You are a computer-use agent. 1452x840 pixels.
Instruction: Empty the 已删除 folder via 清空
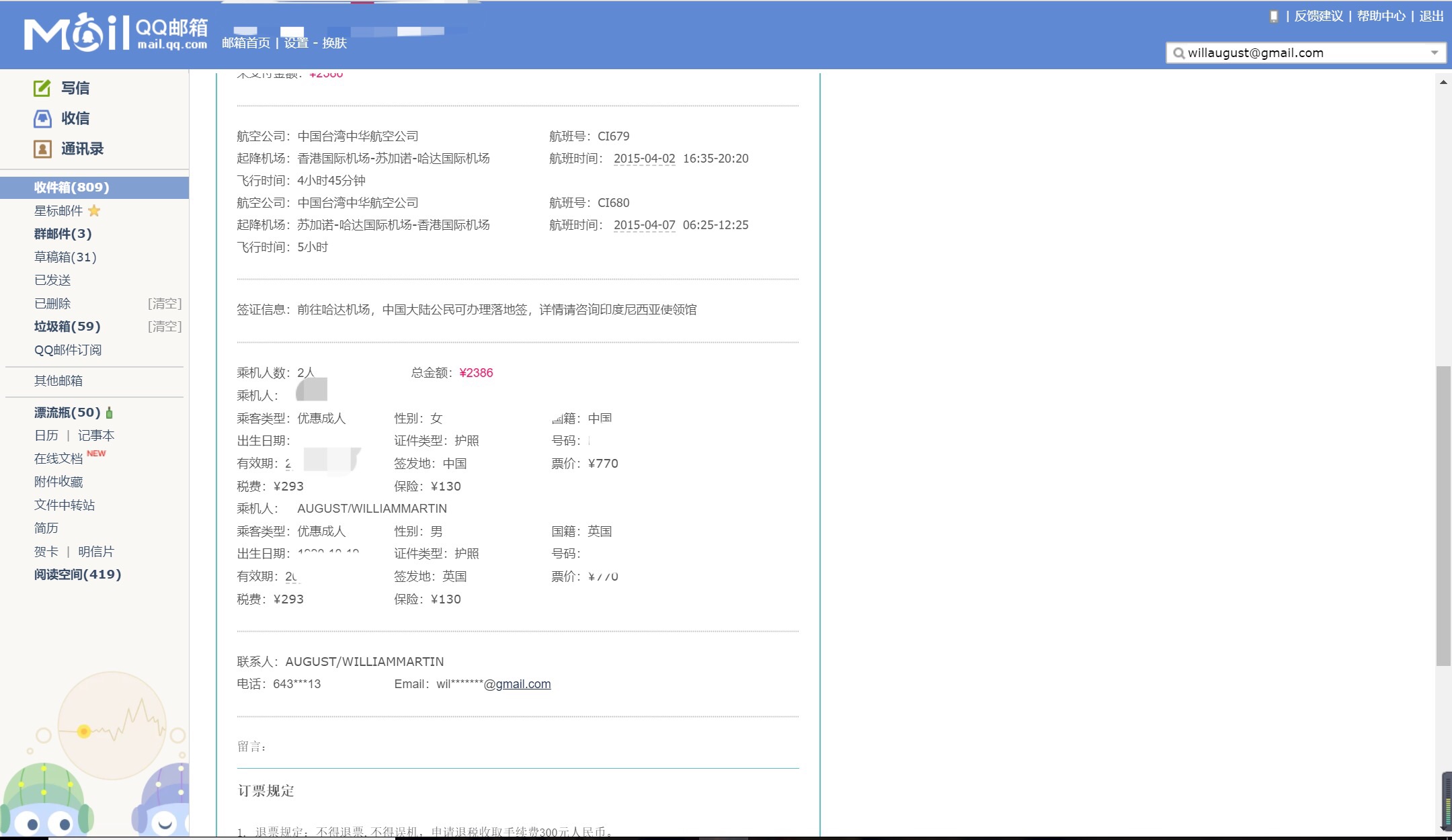point(165,304)
